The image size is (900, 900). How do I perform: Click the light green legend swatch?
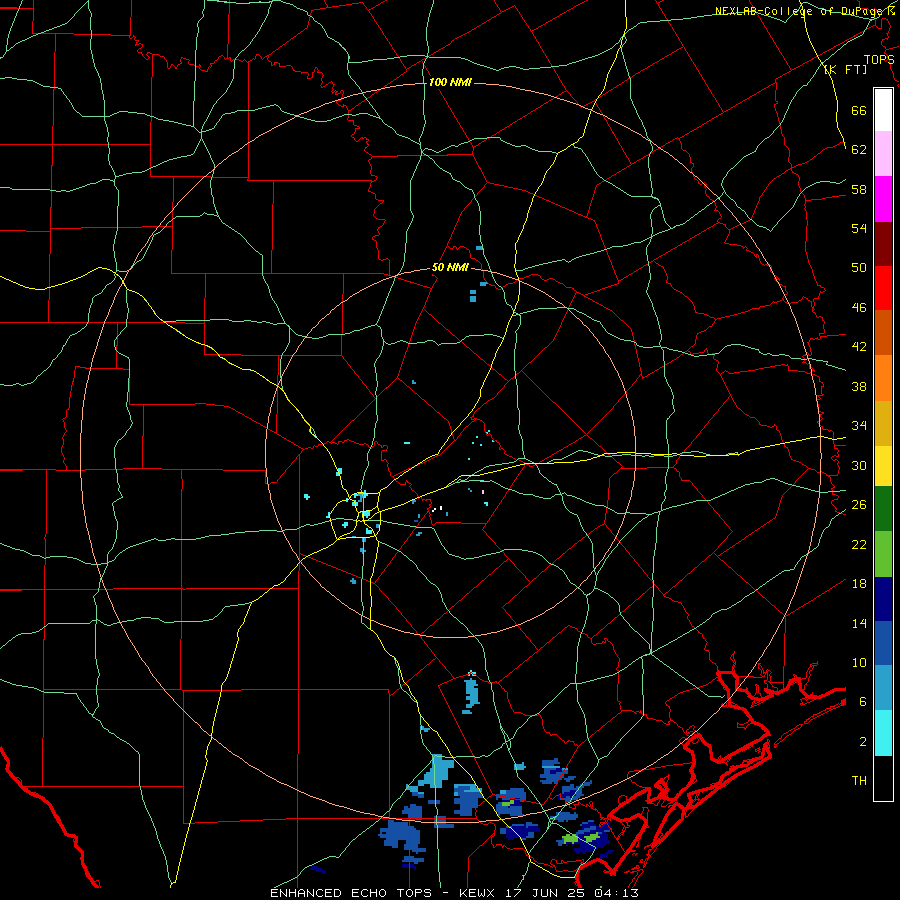click(x=883, y=553)
